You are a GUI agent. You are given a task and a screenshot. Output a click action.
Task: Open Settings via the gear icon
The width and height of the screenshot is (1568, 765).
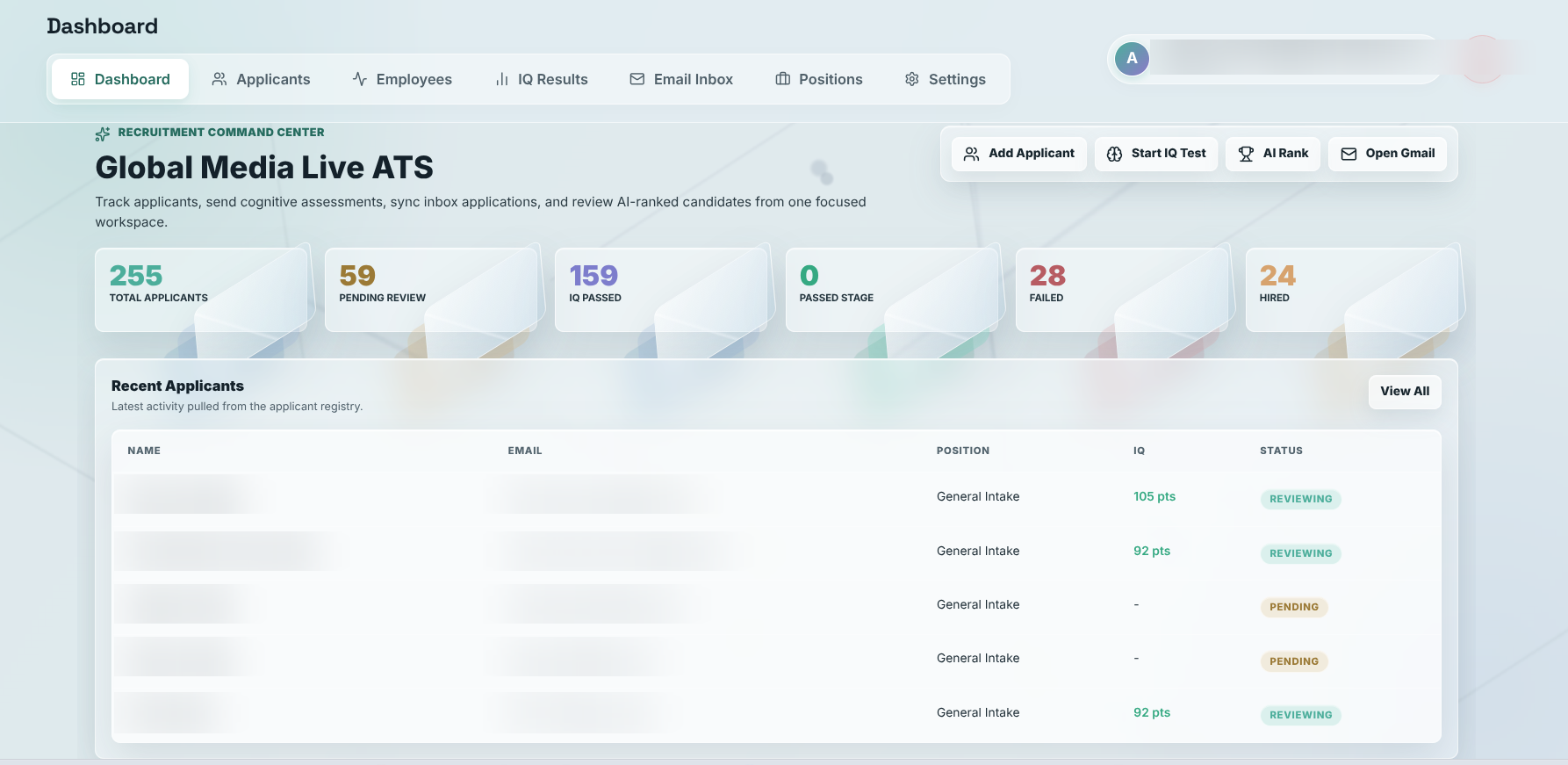coord(912,79)
